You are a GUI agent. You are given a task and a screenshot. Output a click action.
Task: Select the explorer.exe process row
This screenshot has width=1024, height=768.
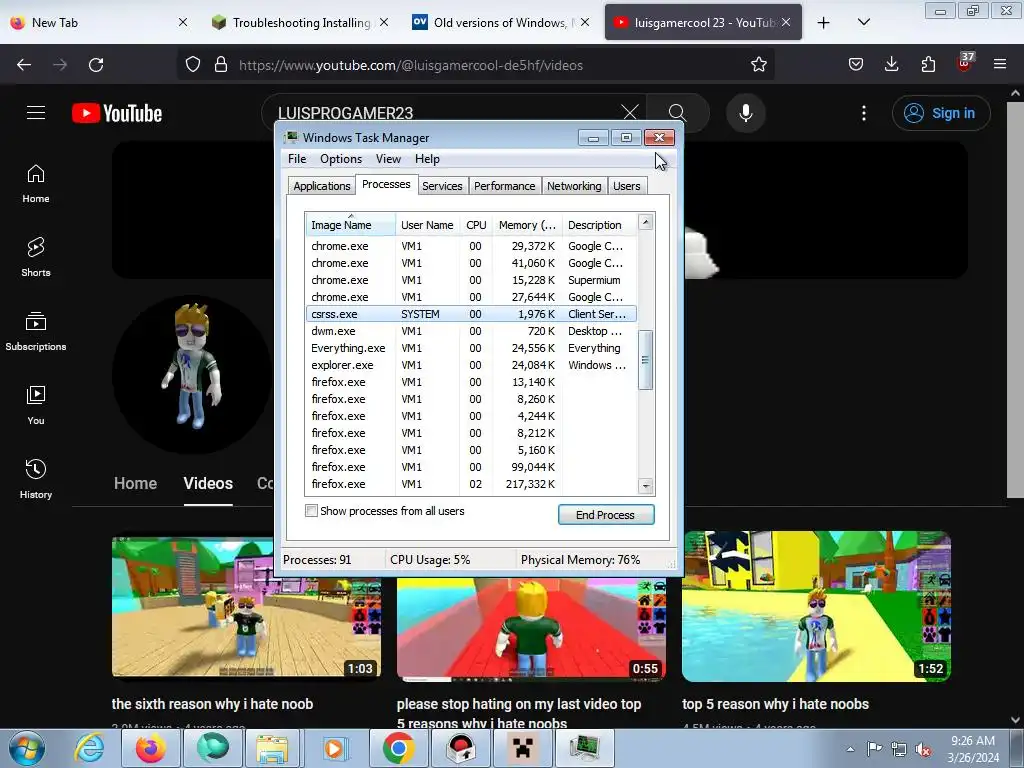coord(470,365)
